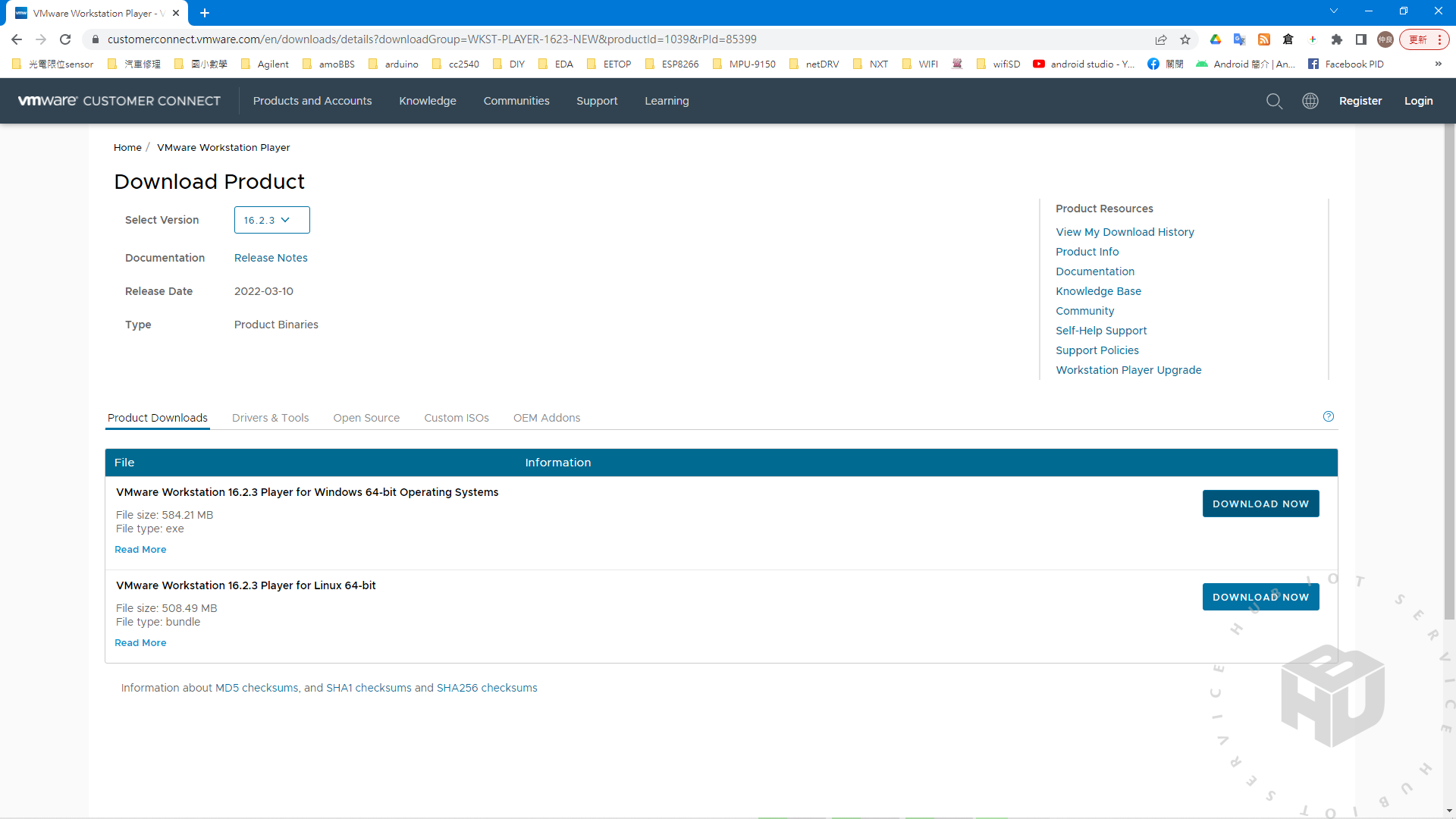Open Products and Accounts menu
This screenshot has height=819, width=1456.
point(312,101)
